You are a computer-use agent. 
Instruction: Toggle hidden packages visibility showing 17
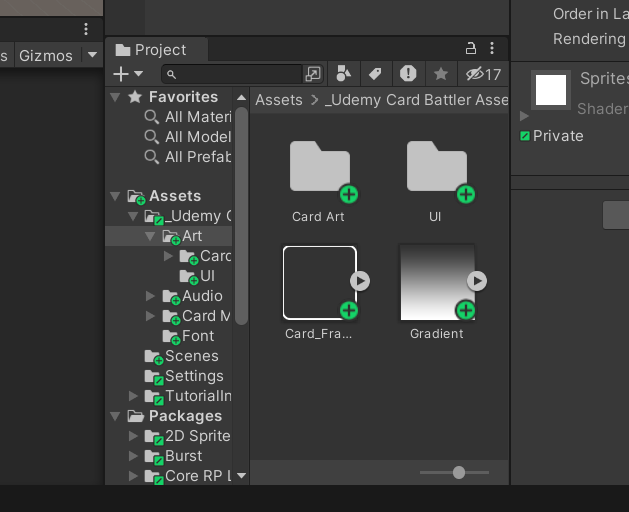click(483, 74)
